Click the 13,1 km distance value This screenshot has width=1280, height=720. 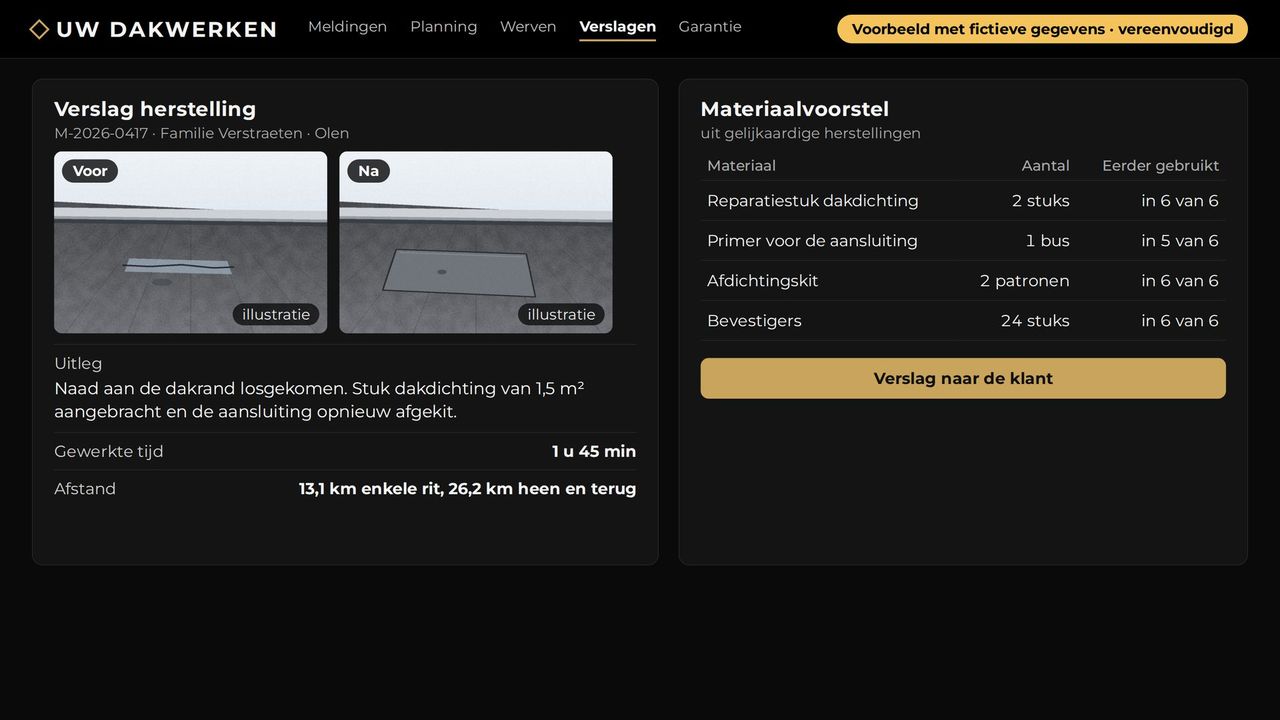(467, 489)
